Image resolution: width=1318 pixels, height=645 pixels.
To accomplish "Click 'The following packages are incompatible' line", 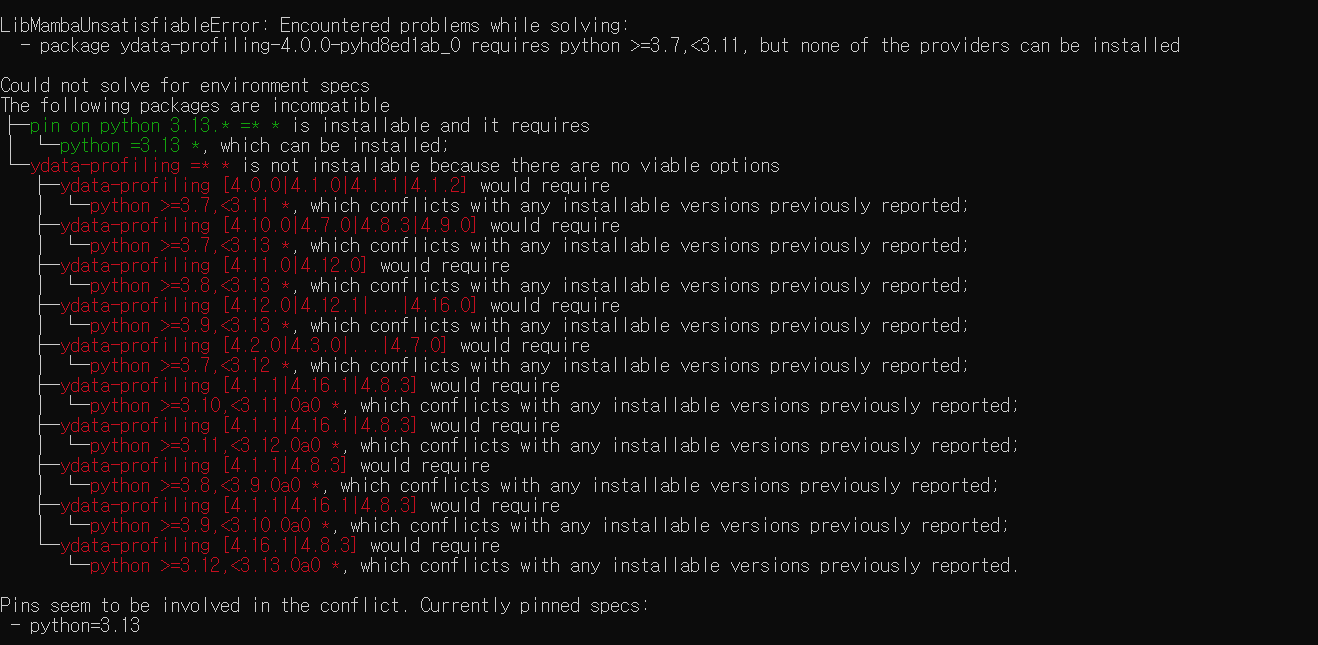I will [195, 105].
